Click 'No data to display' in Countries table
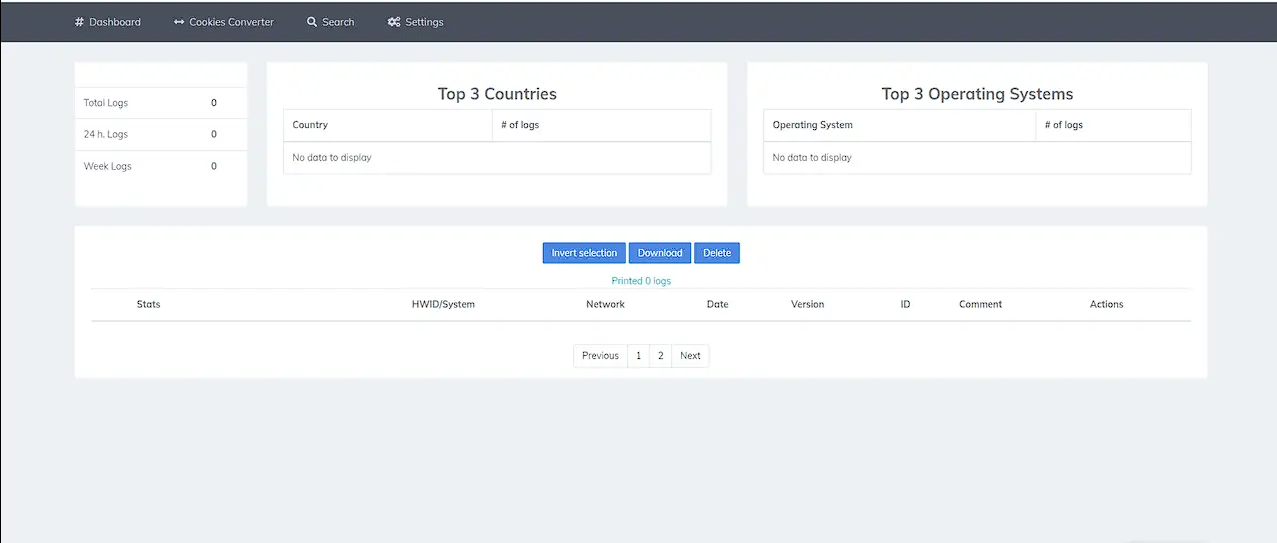1277x543 pixels. (332, 157)
